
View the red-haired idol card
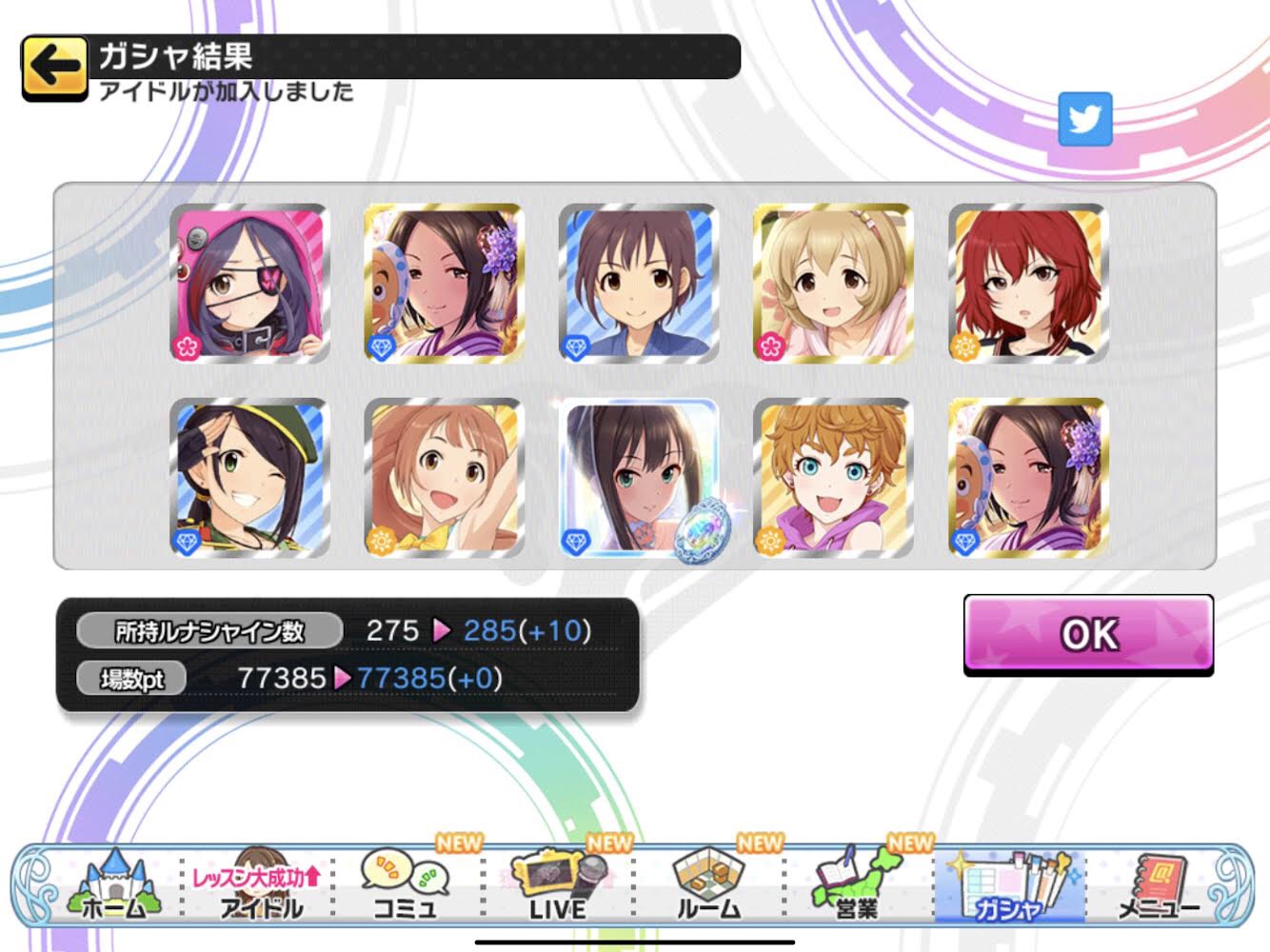[1028, 283]
